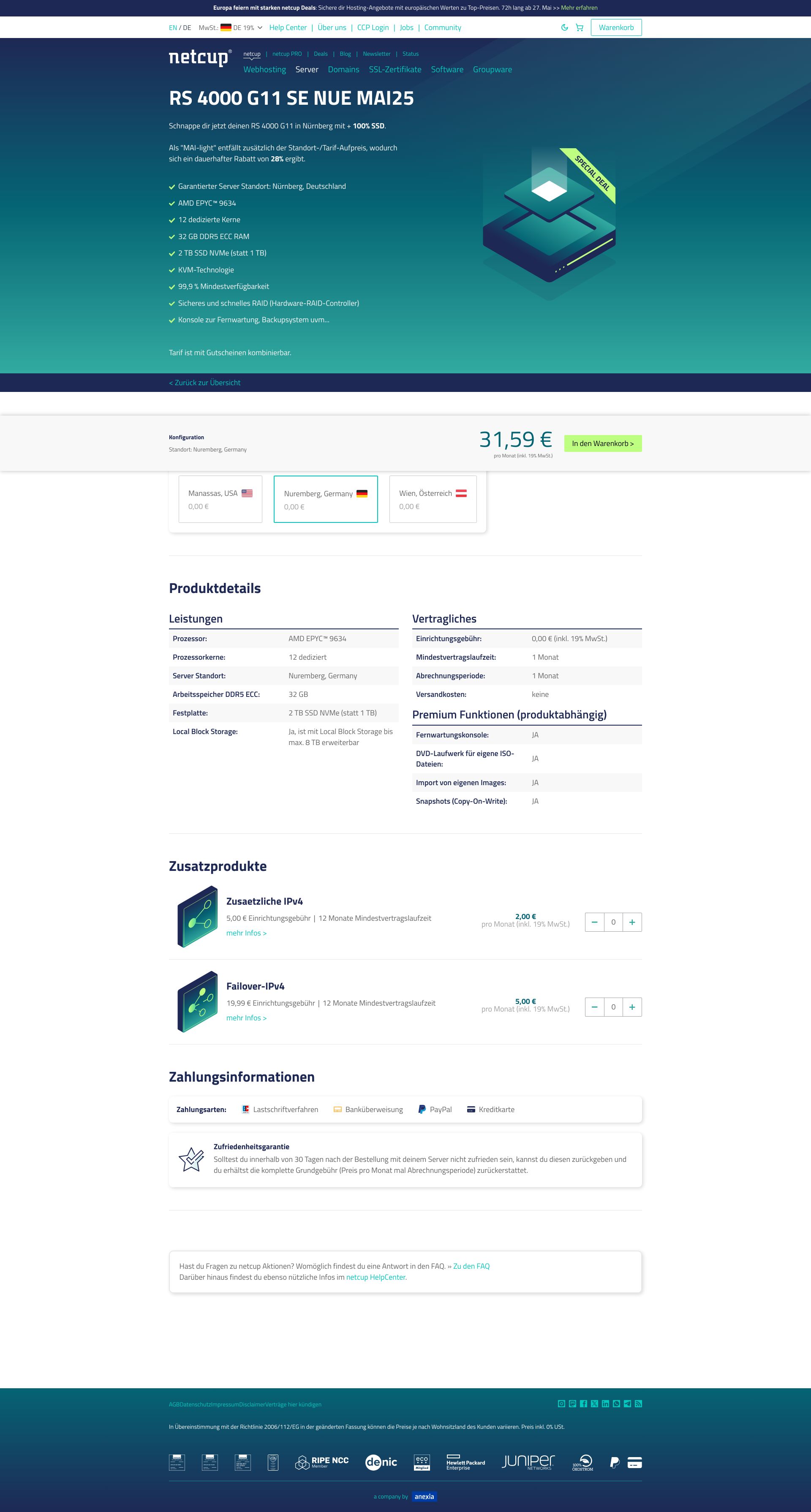Click Mehr erfahren in the top banner
This screenshot has height=1512, width=811.
(x=579, y=8)
